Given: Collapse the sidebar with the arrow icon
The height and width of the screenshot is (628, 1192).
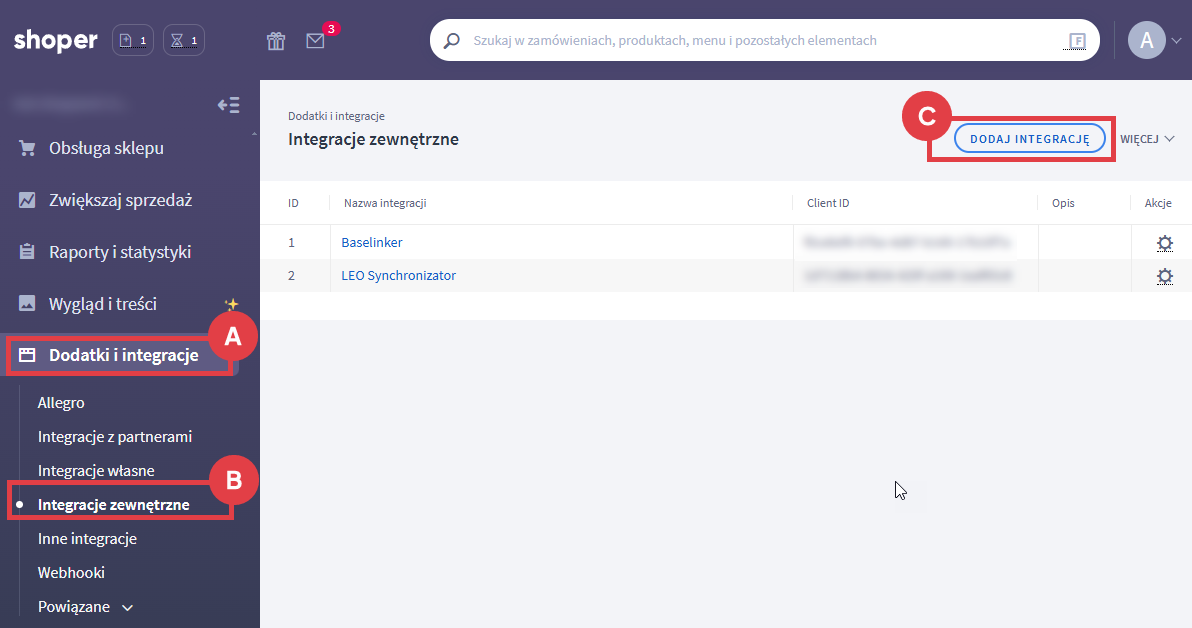Looking at the screenshot, I should pyautogui.click(x=229, y=105).
